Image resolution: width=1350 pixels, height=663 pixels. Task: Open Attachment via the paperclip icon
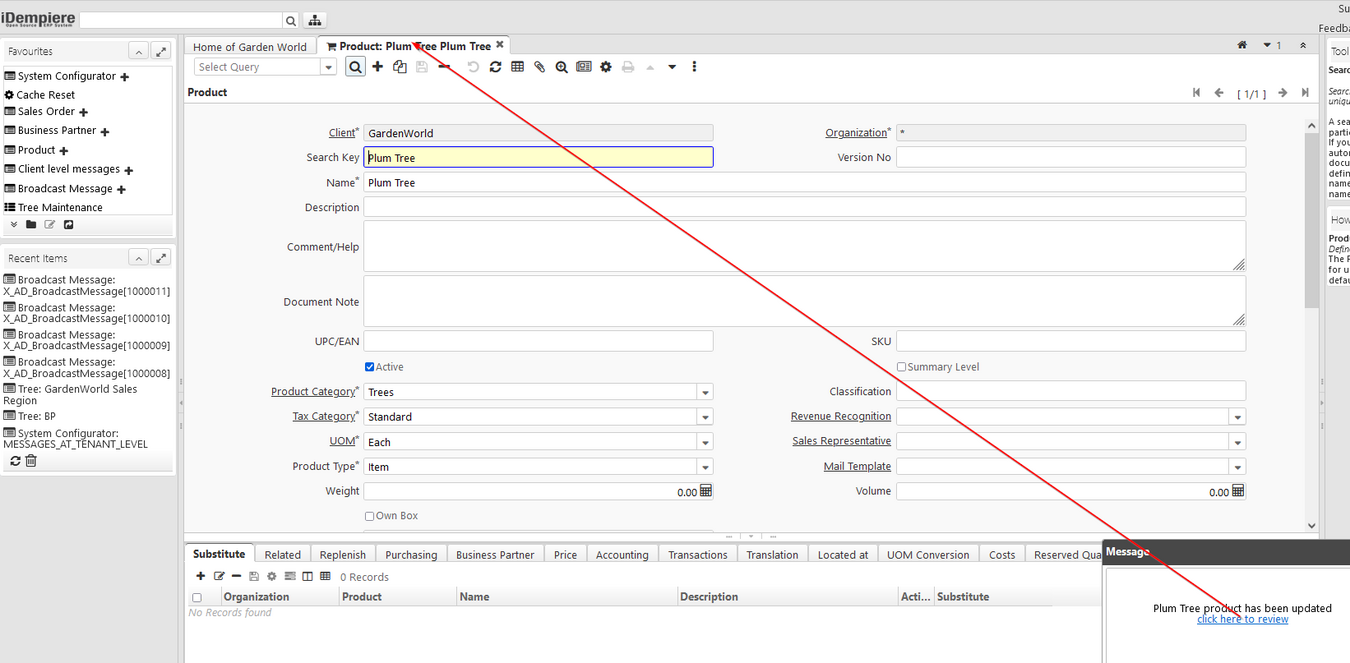[x=539, y=67]
